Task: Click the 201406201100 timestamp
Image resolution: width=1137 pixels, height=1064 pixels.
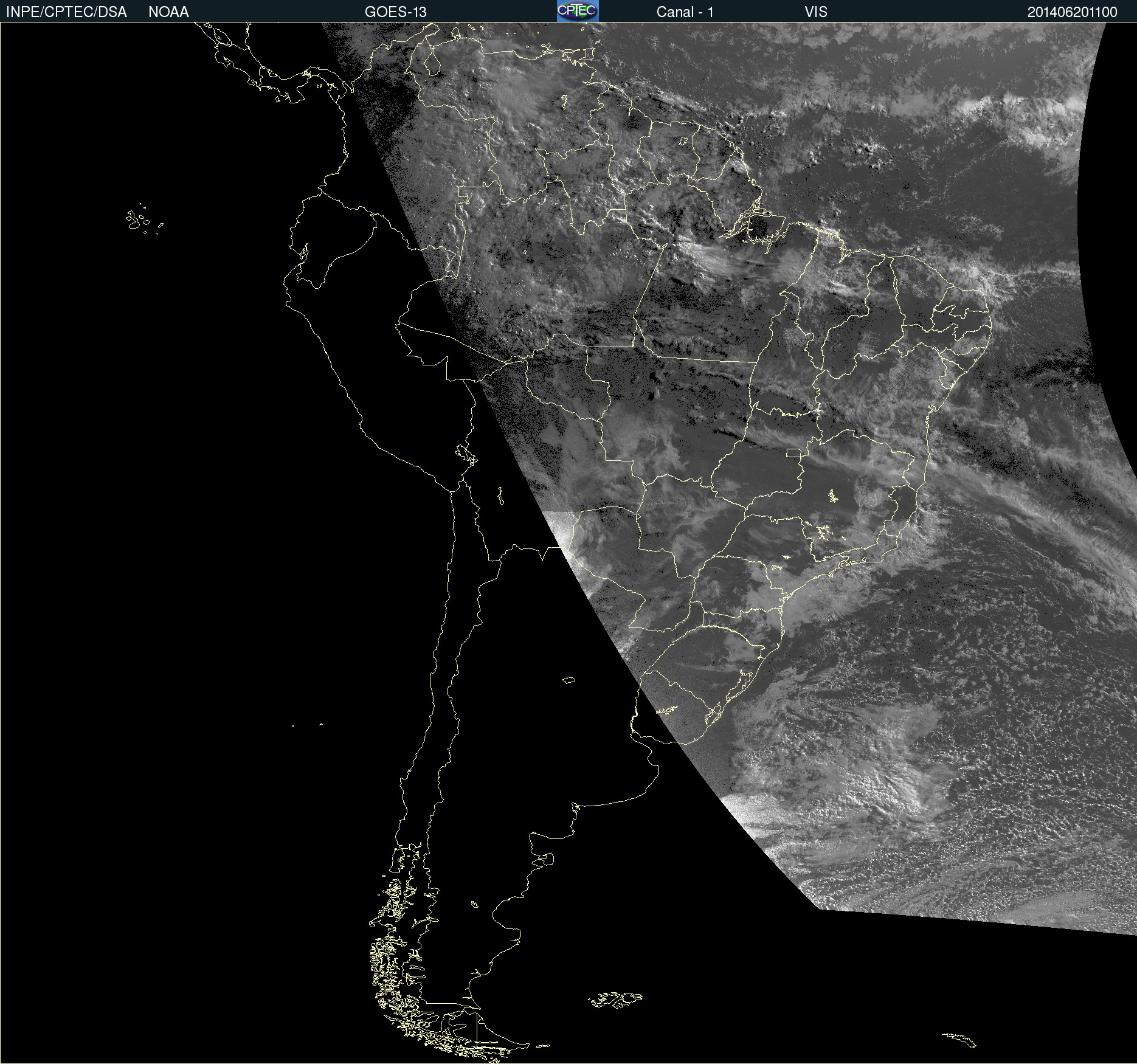Action: 1072,12
